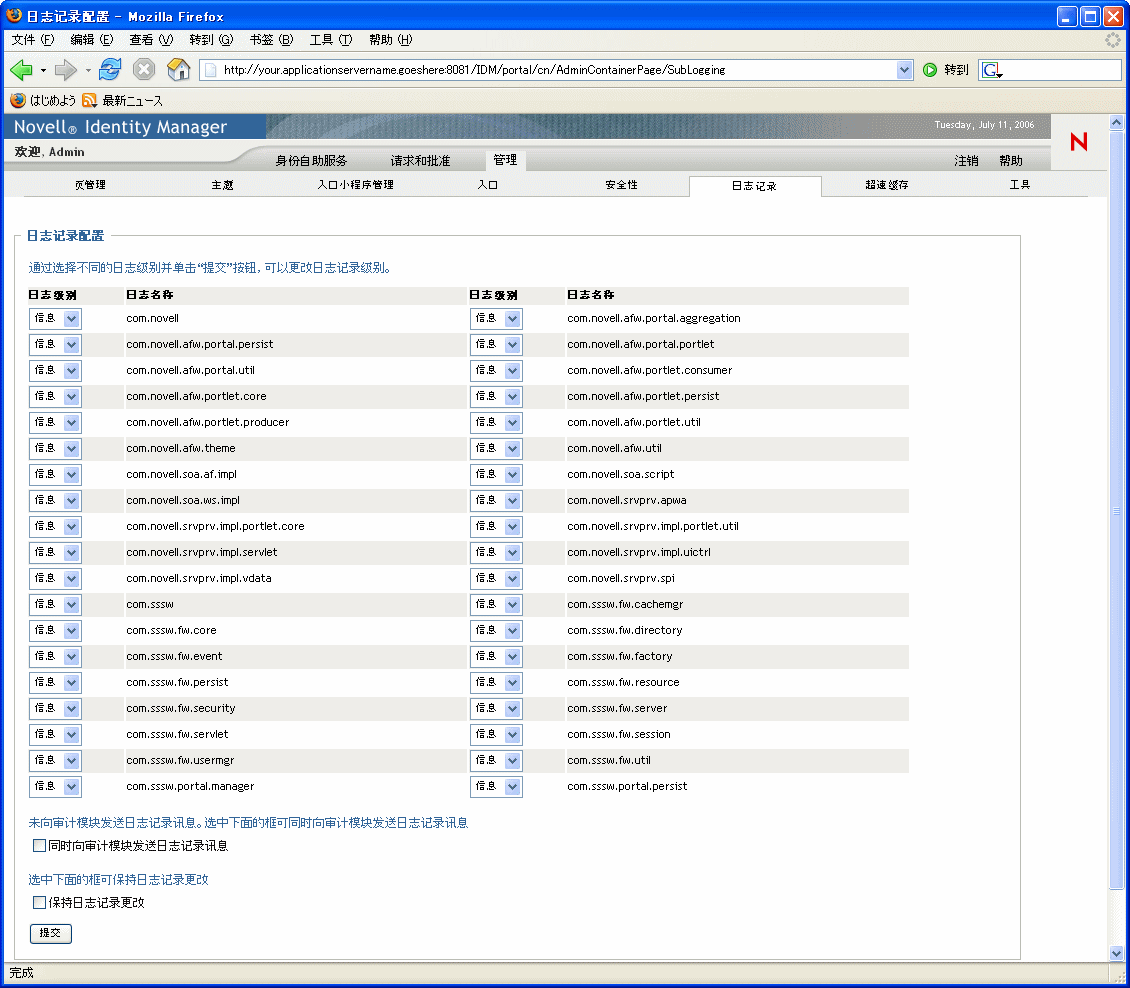Viewport: 1130px width, 988px height.
Task: Open the 页管理 sub-tab
Action: point(90,185)
